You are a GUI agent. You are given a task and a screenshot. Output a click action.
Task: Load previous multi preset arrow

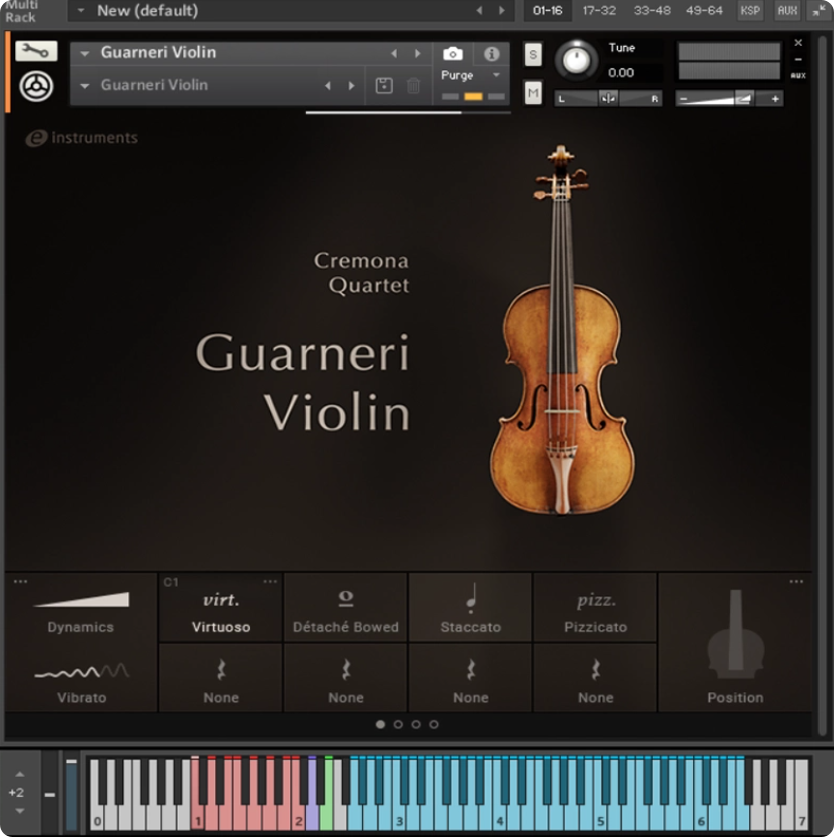point(479,10)
